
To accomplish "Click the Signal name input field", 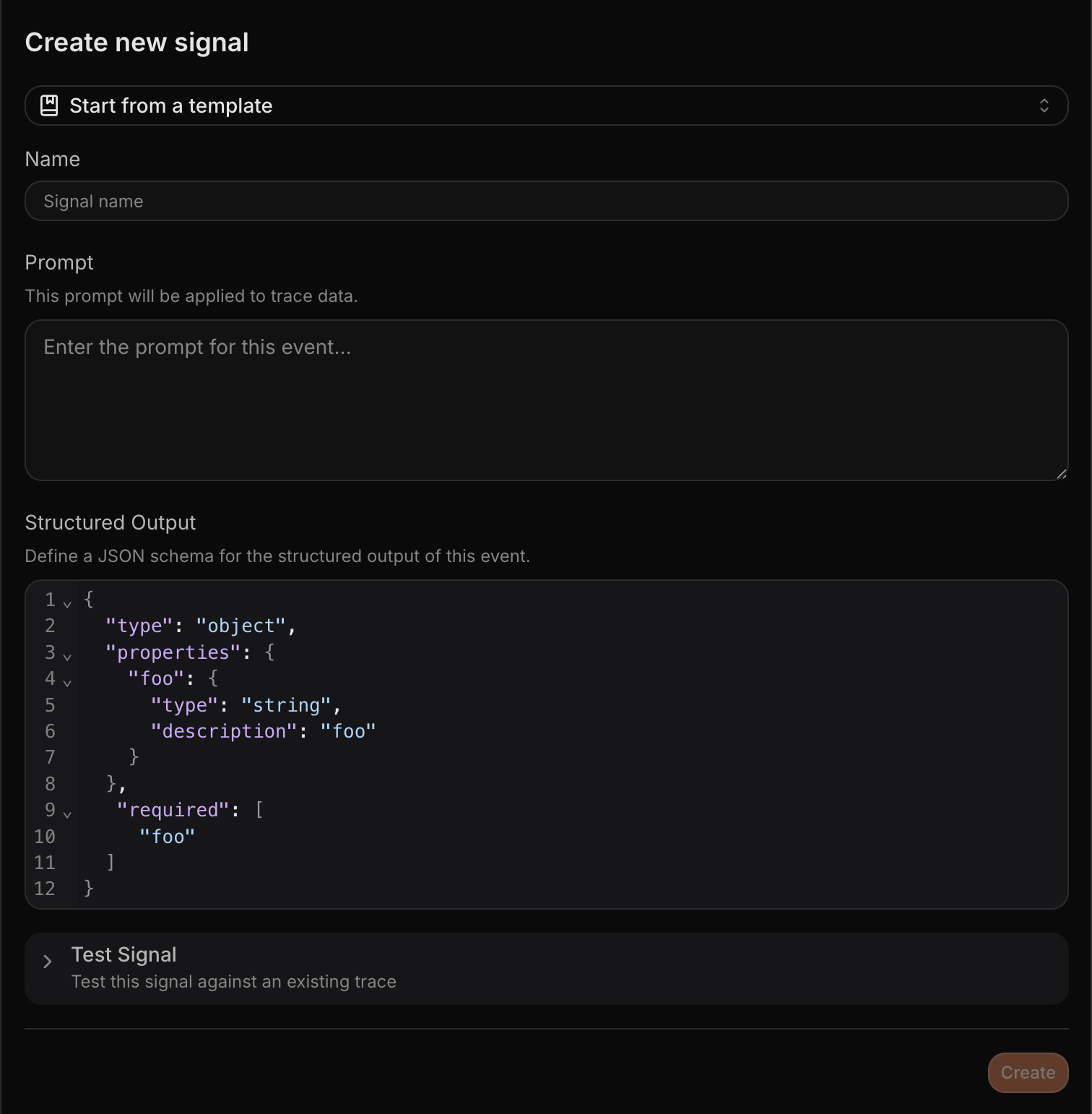I will point(546,201).
